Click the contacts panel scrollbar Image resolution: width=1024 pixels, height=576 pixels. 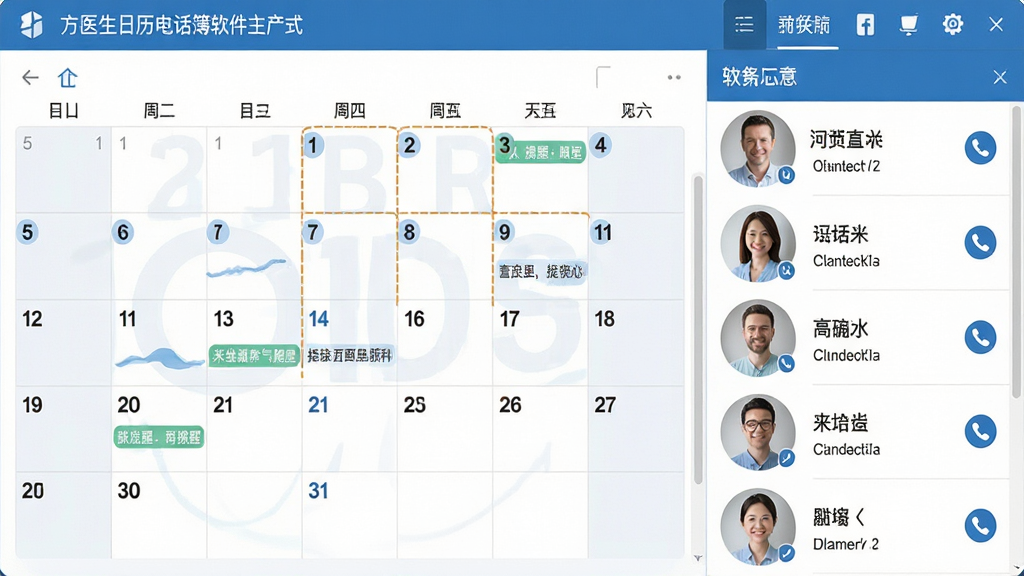[1016, 251]
